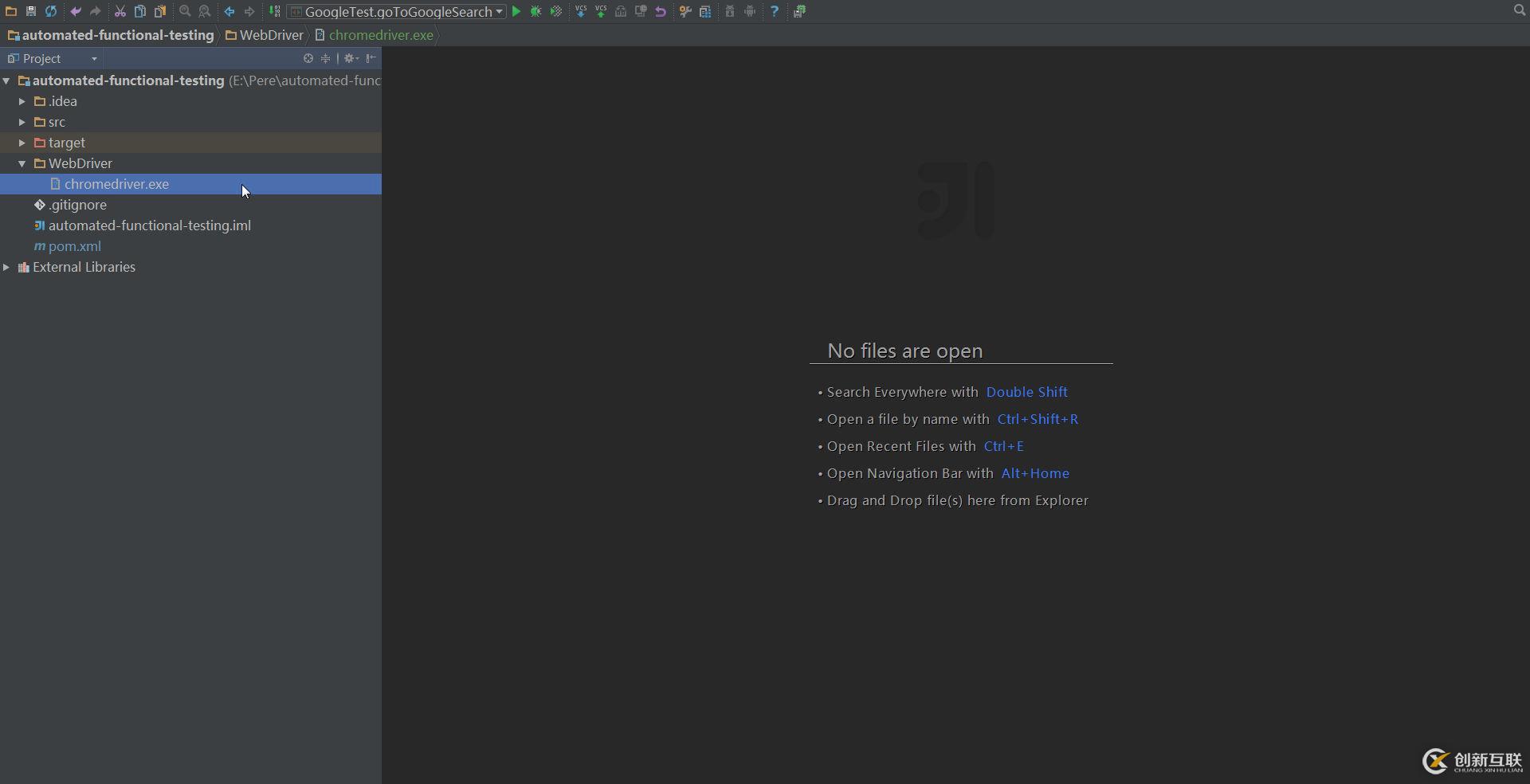Click the VCS Commit Changes icon
Image resolution: width=1530 pixels, height=784 pixels.
click(601, 11)
